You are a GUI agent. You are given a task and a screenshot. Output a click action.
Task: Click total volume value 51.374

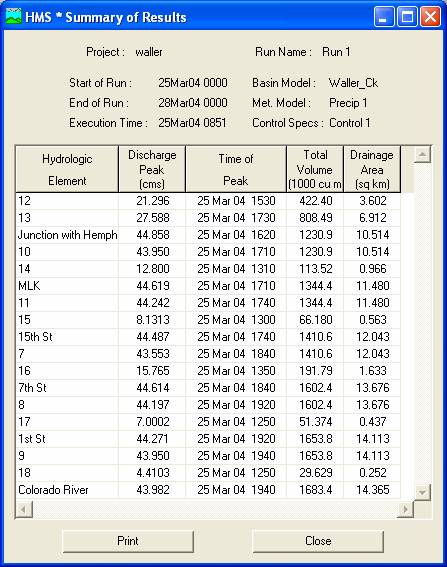[x=316, y=422]
